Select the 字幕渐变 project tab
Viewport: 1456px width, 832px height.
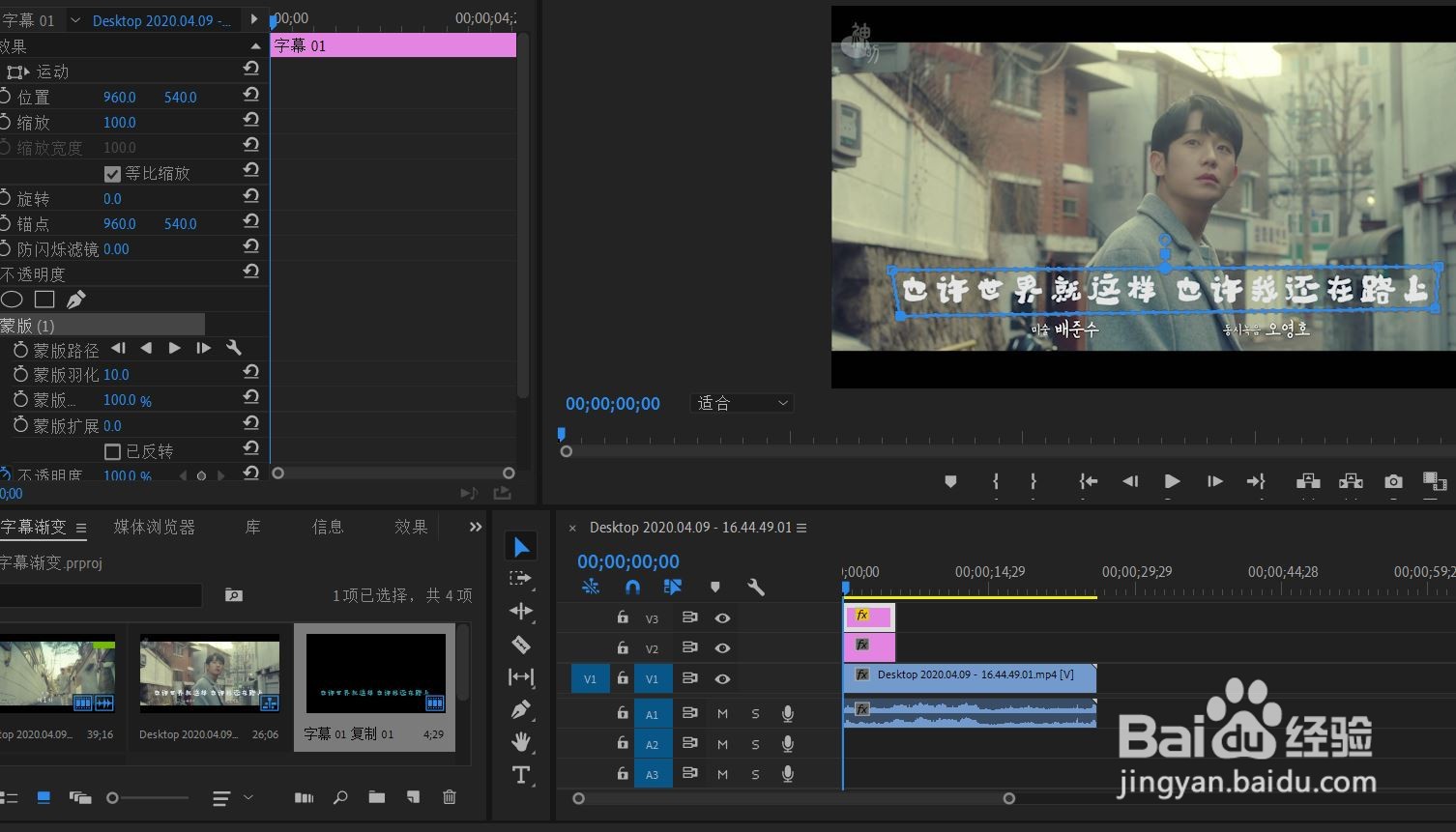(34, 527)
